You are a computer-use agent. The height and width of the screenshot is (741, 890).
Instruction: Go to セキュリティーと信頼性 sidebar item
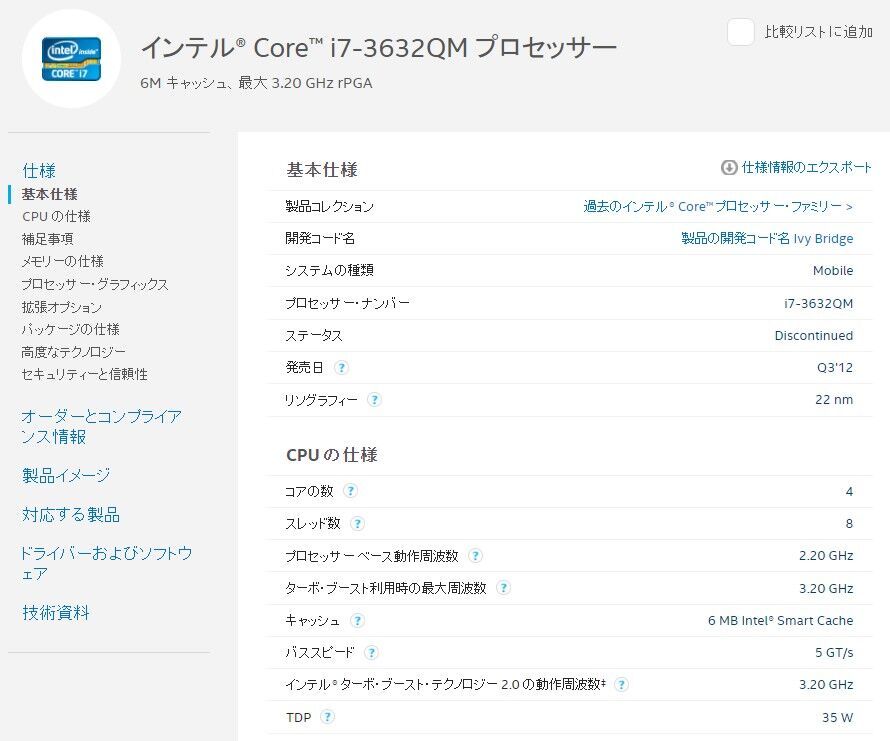[85, 374]
